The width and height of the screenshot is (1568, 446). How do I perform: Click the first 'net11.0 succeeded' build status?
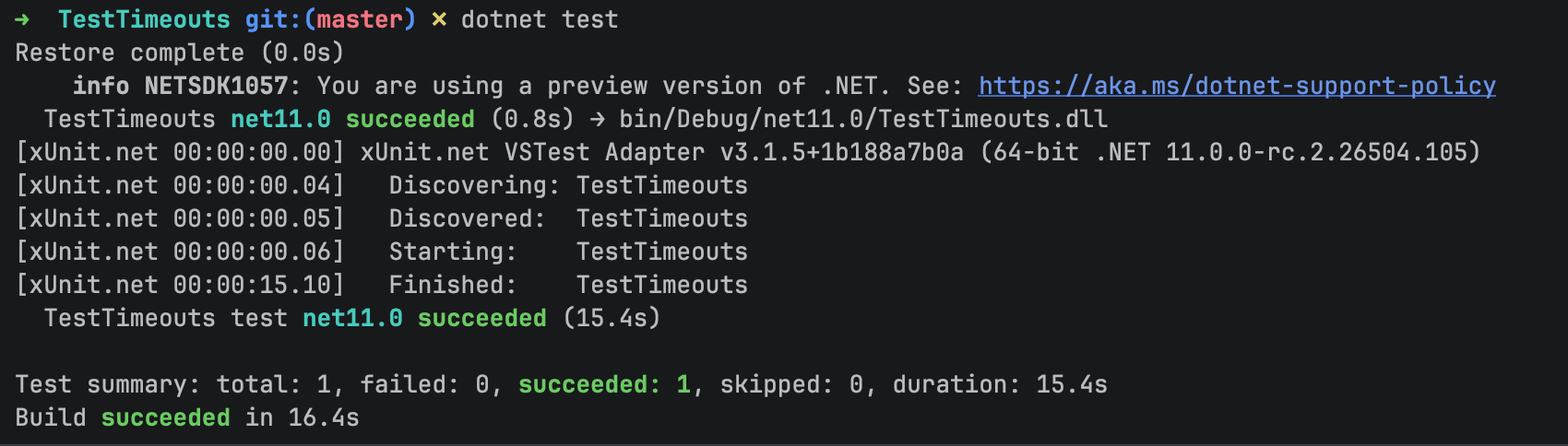(352, 119)
